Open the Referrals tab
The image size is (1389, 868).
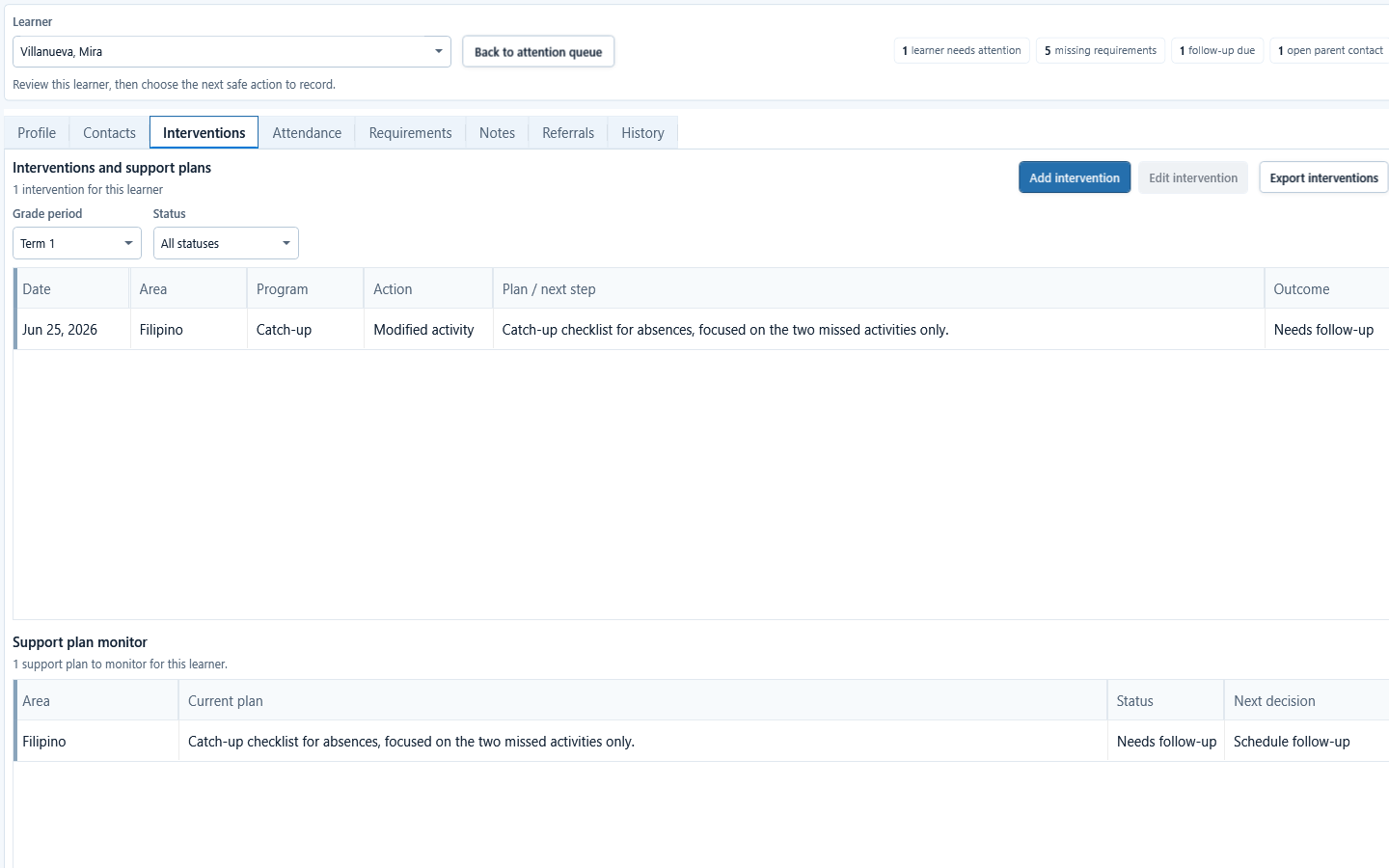coord(568,133)
